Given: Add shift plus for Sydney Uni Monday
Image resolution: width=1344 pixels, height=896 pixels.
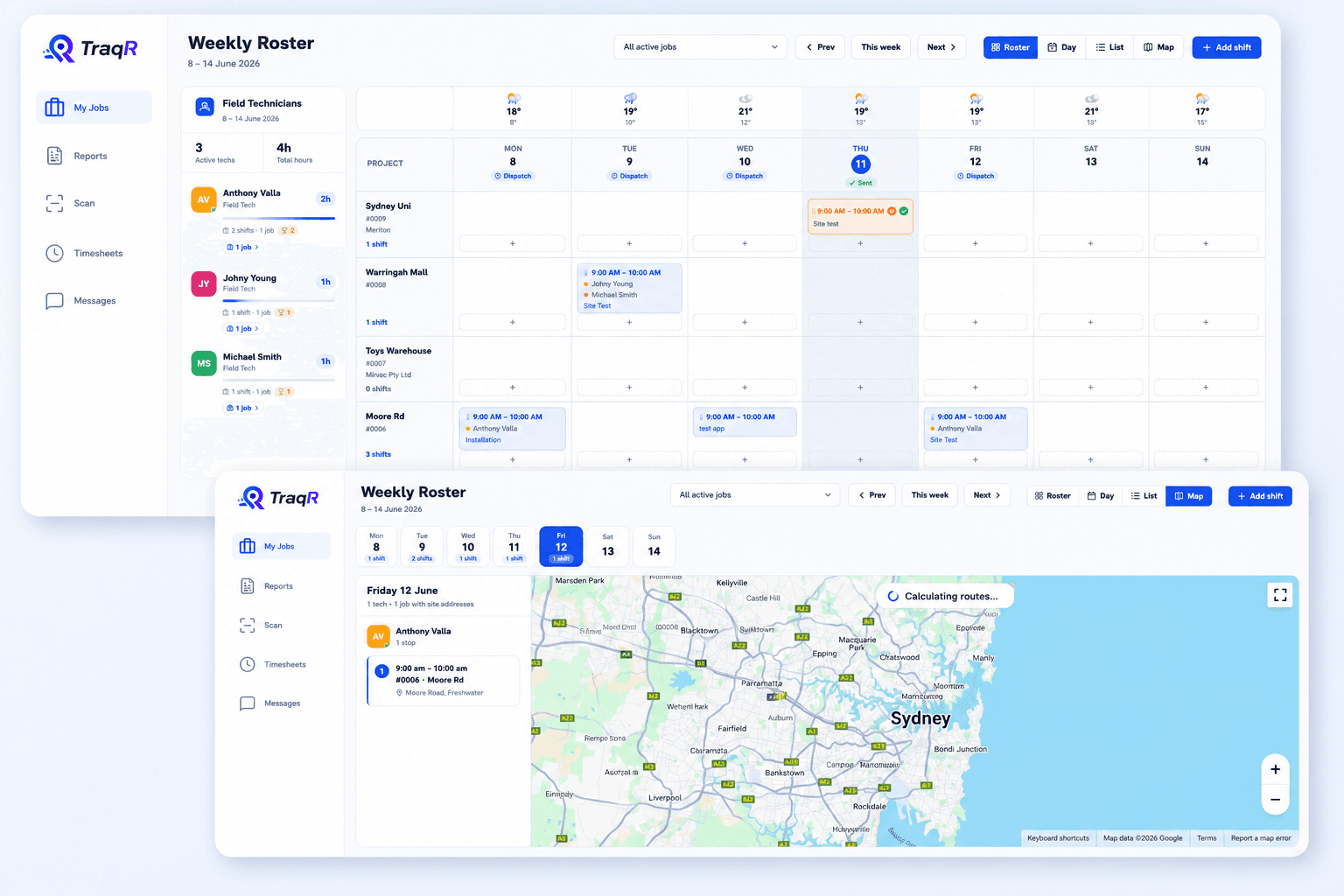Looking at the screenshot, I should pos(513,243).
